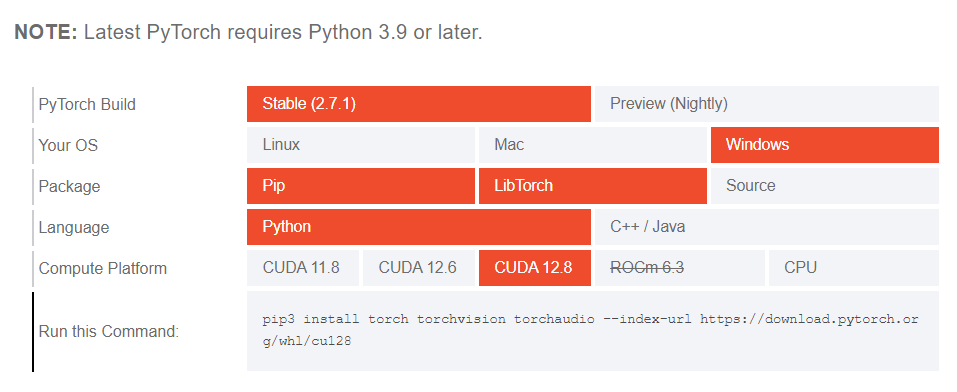Select the CUDA 11.8 compute platform
957x392 pixels.
303,267
